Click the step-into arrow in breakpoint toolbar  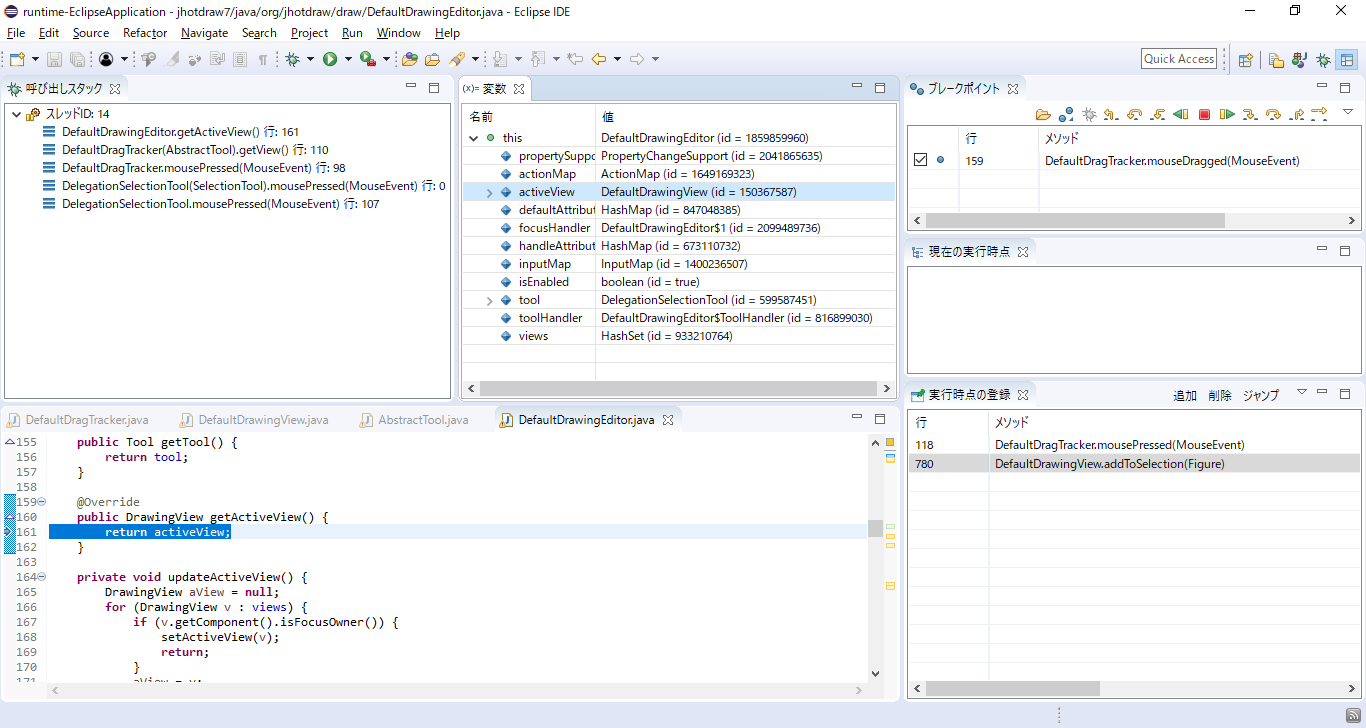pos(1250,114)
